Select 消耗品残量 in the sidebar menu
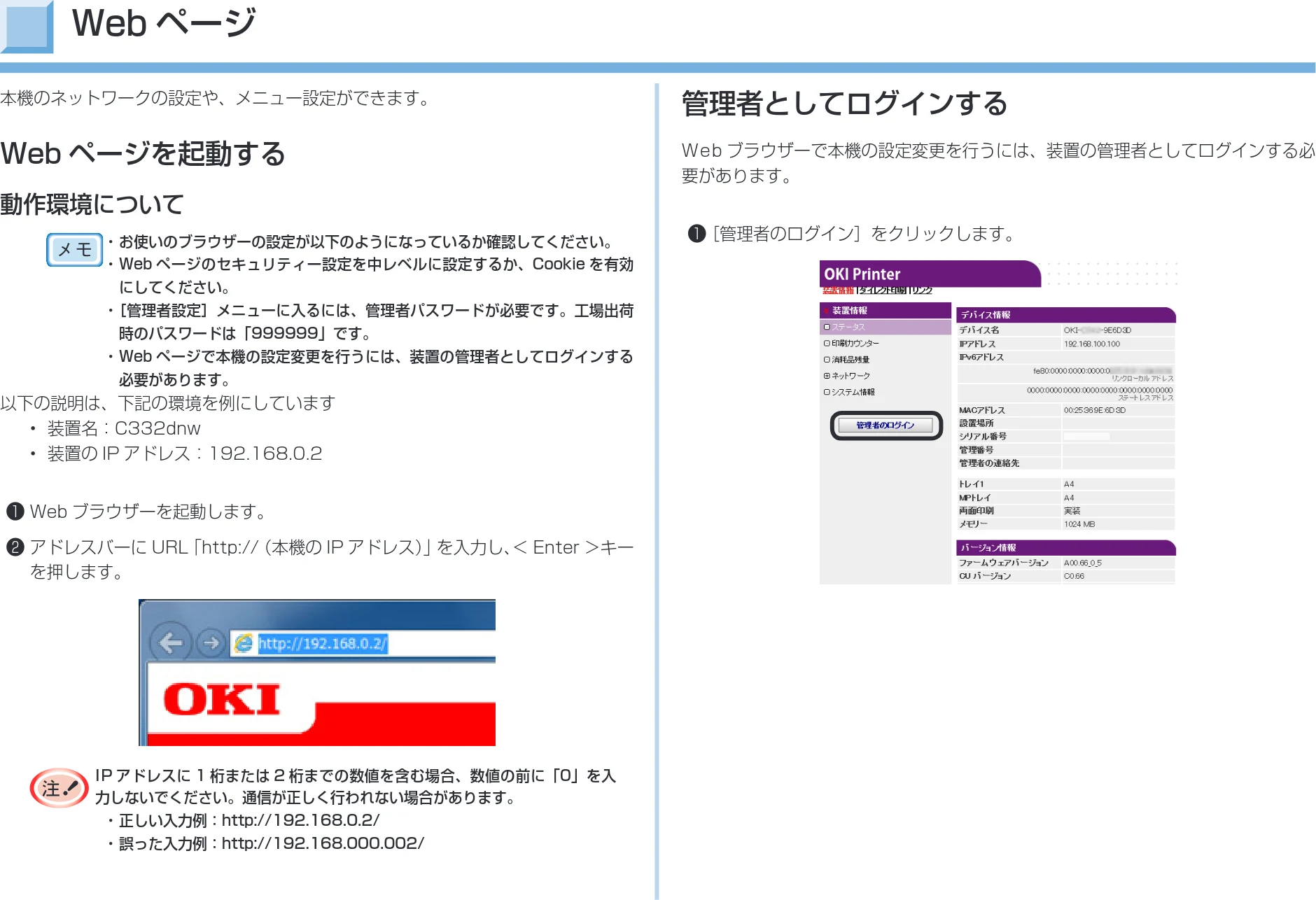The image size is (1316, 900). 846,360
